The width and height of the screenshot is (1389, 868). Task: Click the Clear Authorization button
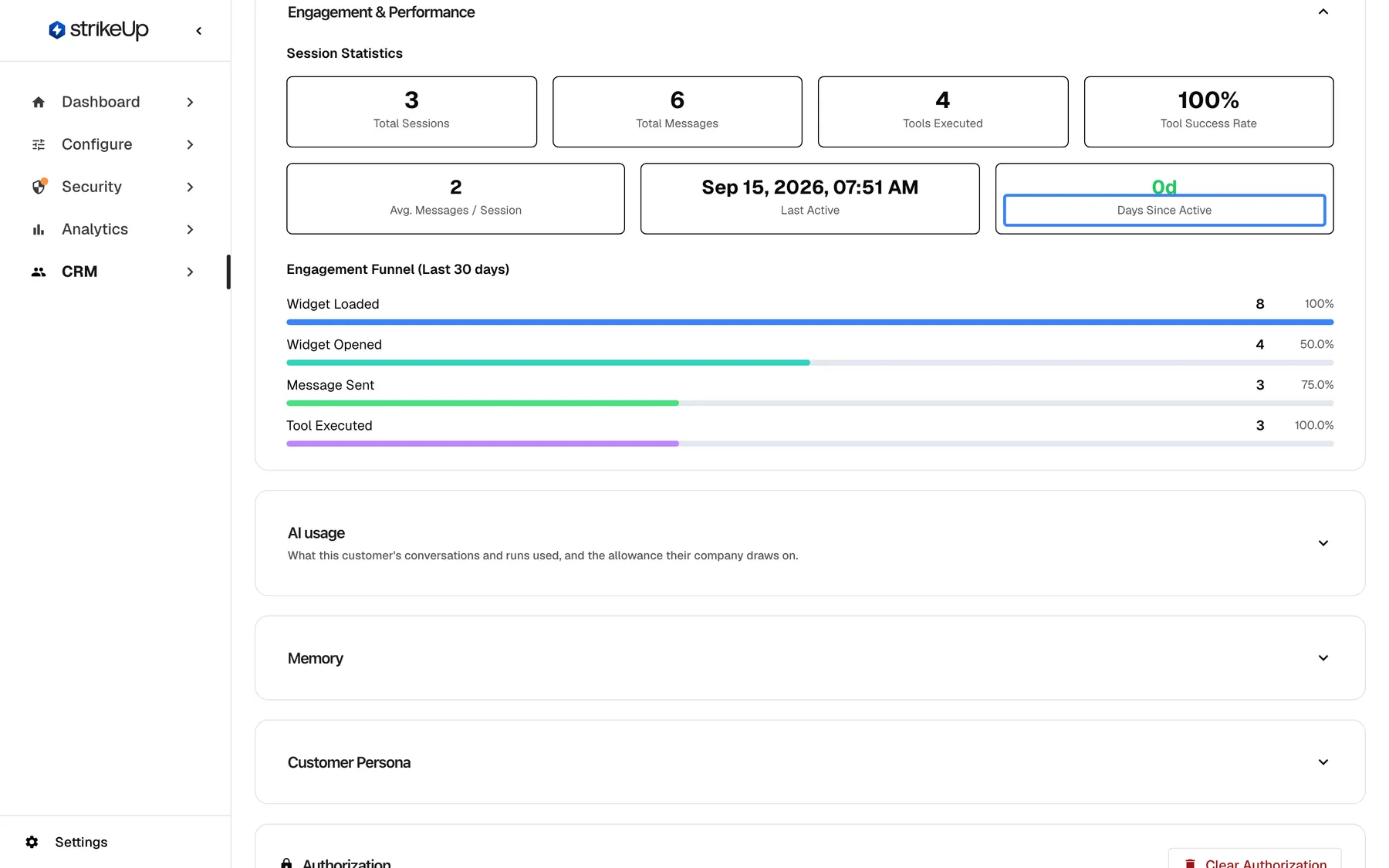(x=1255, y=860)
